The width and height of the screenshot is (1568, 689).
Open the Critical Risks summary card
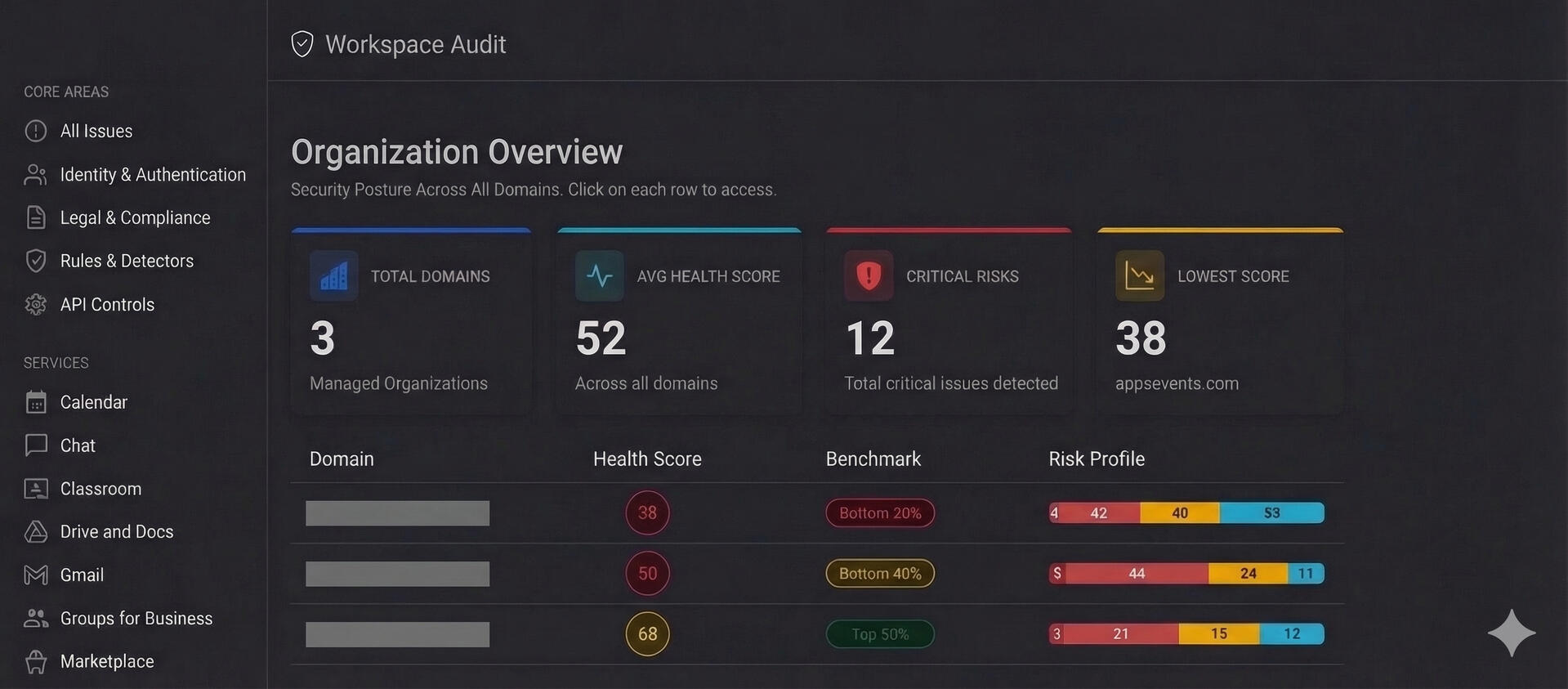tap(949, 322)
